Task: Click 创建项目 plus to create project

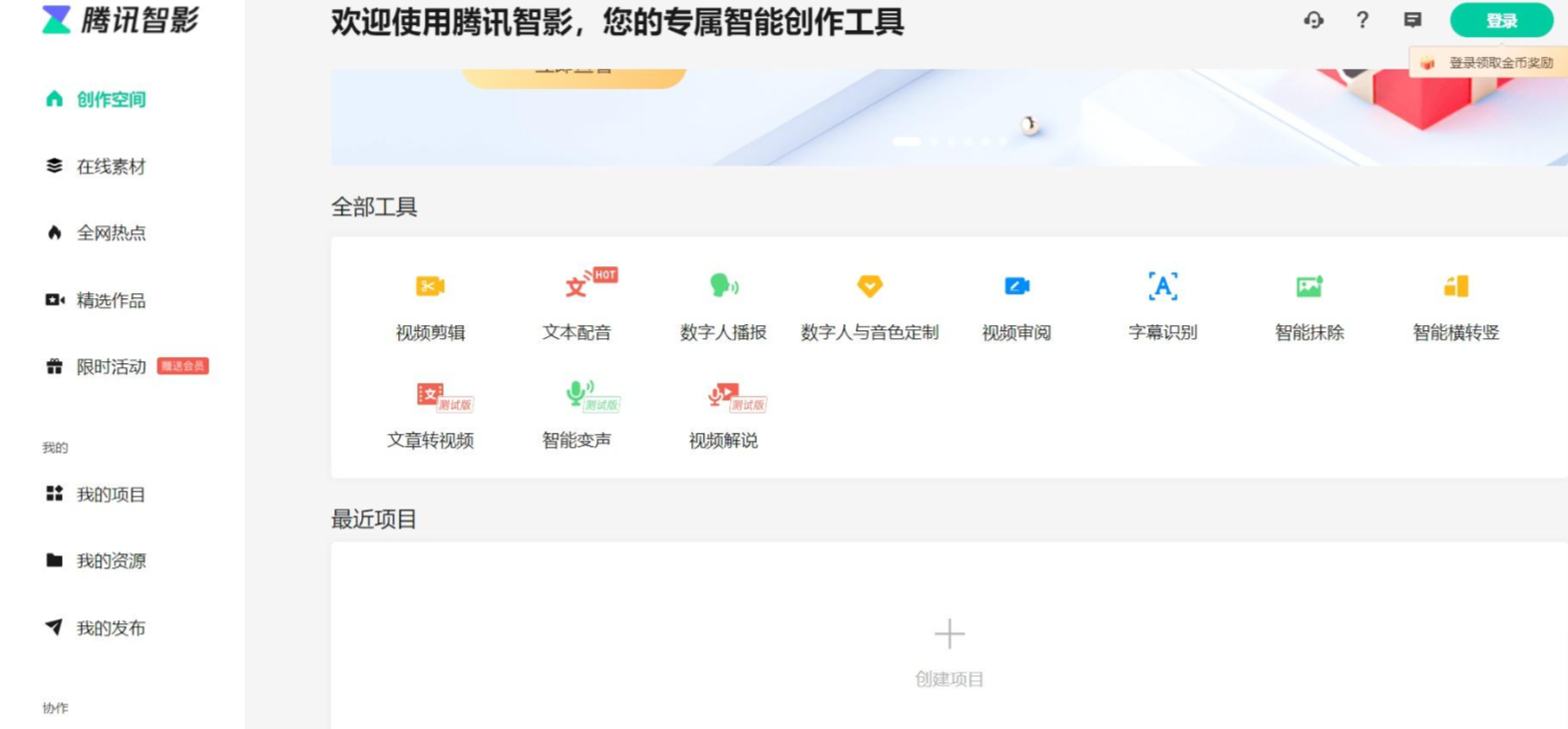Action: (949, 635)
